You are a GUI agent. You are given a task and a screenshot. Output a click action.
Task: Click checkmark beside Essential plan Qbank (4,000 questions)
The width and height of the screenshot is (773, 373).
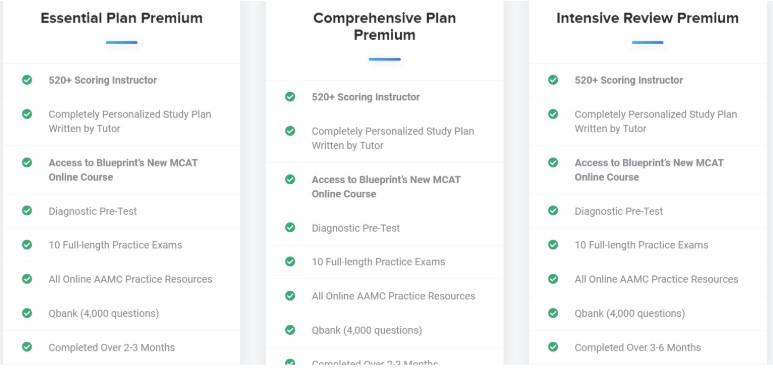point(27,313)
